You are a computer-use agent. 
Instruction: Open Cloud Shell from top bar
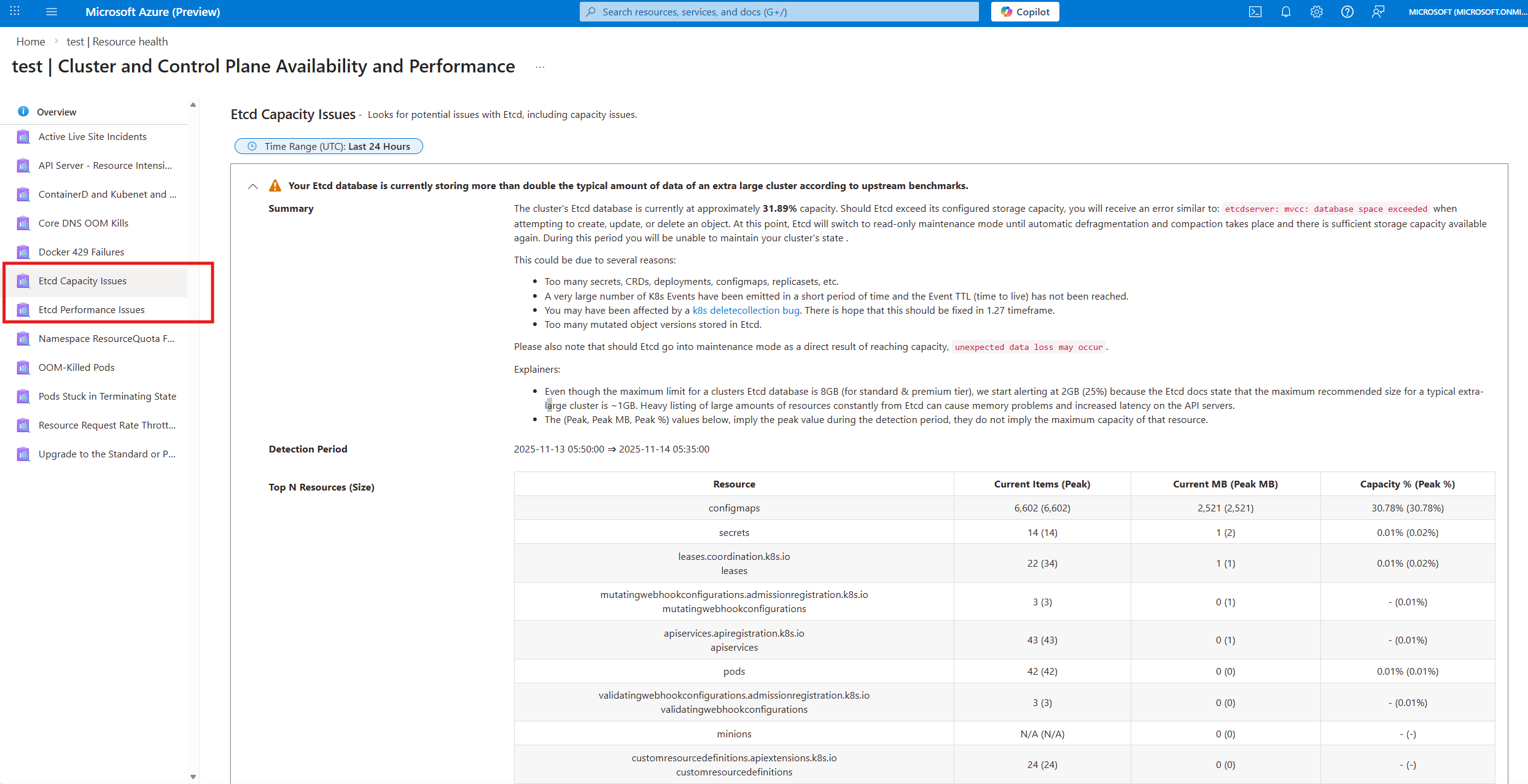(1255, 12)
